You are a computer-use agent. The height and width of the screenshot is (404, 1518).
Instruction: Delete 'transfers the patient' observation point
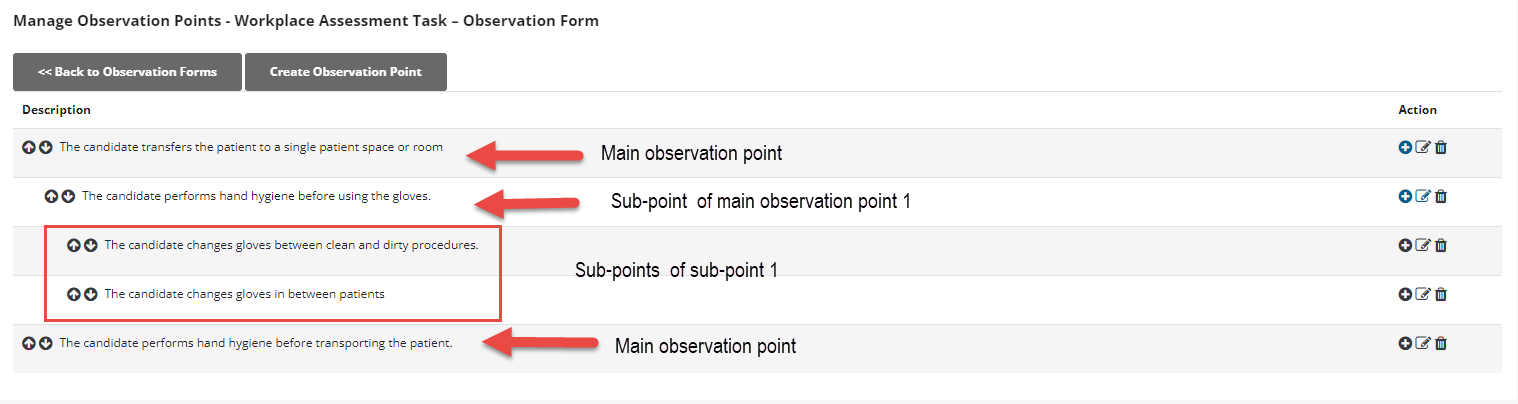(x=1441, y=147)
